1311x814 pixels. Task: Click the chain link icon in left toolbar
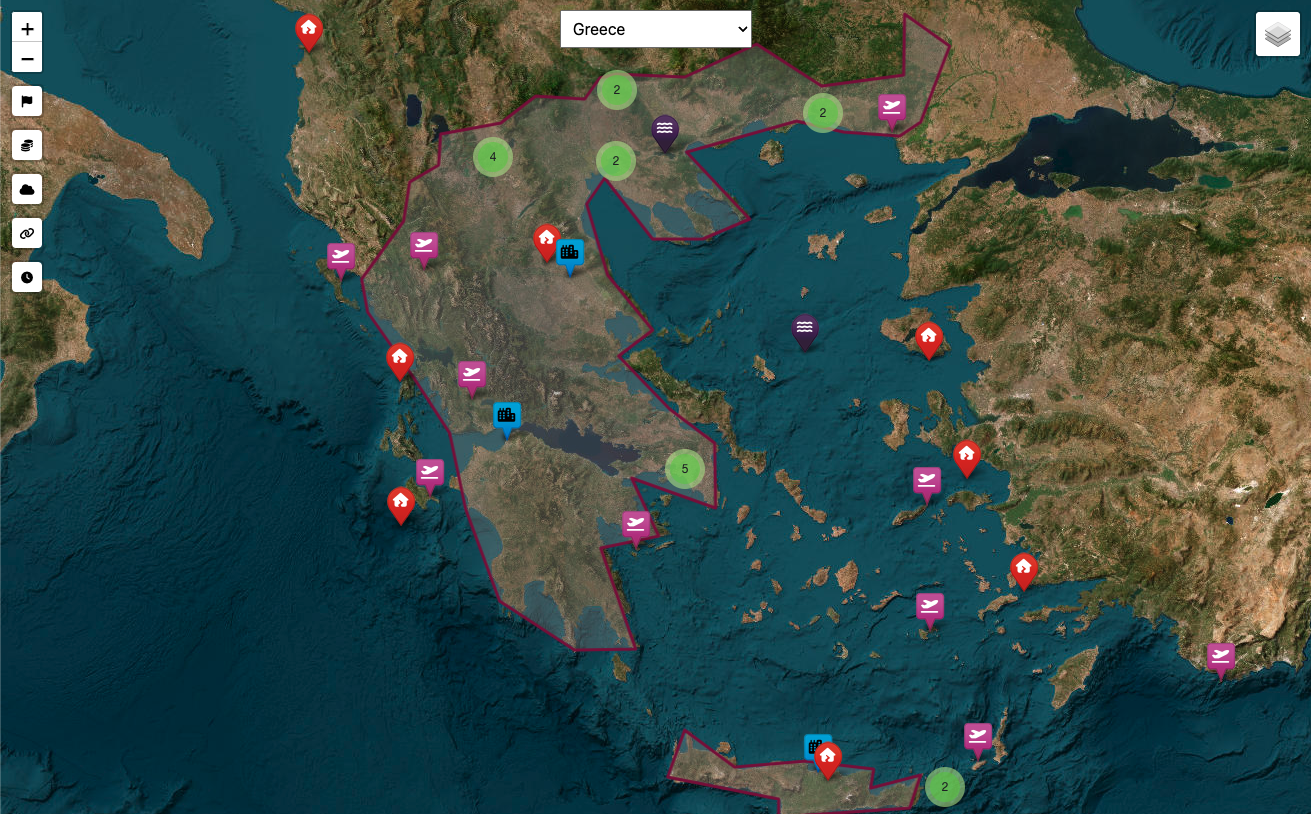tap(27, 233)
